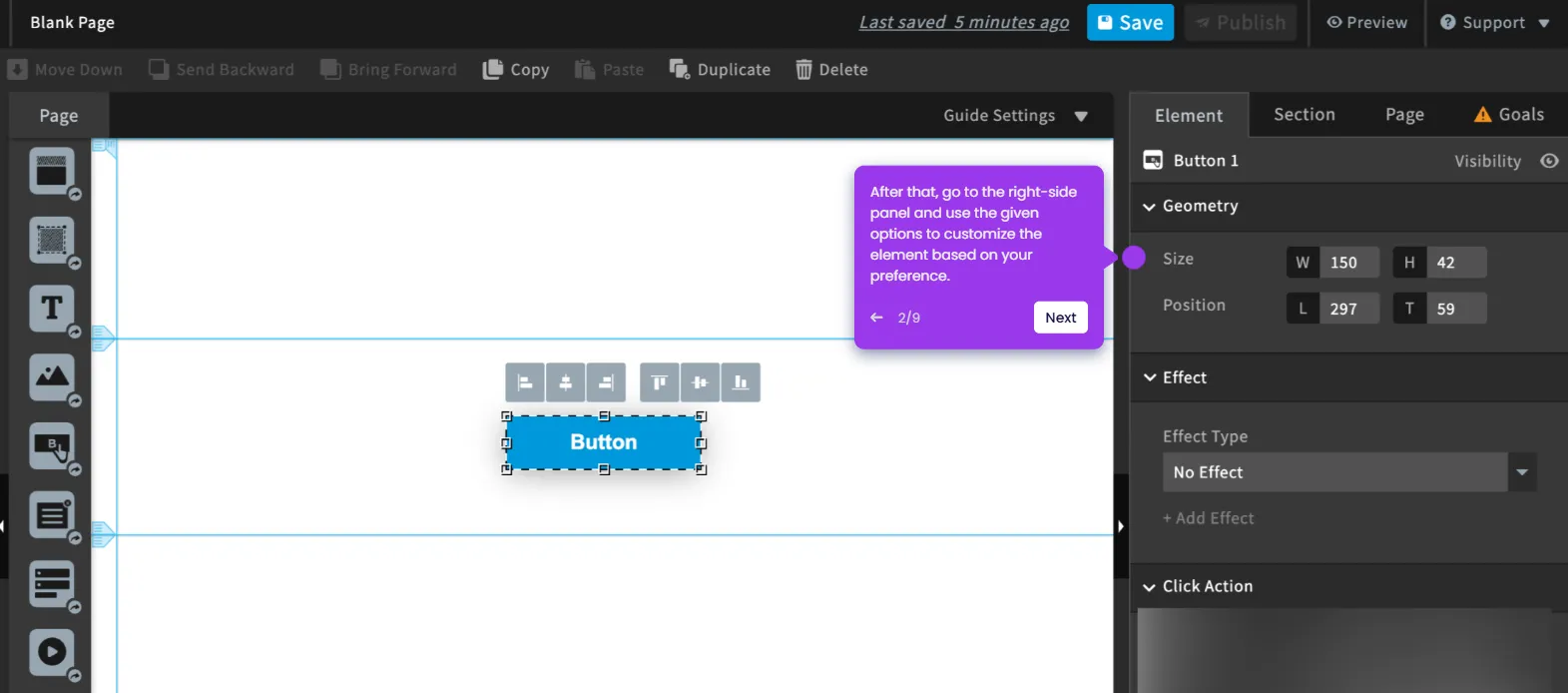Click the Button 1 element name
The width and height of the screenshot is (1568, 693).
[x=1206, y=161]
